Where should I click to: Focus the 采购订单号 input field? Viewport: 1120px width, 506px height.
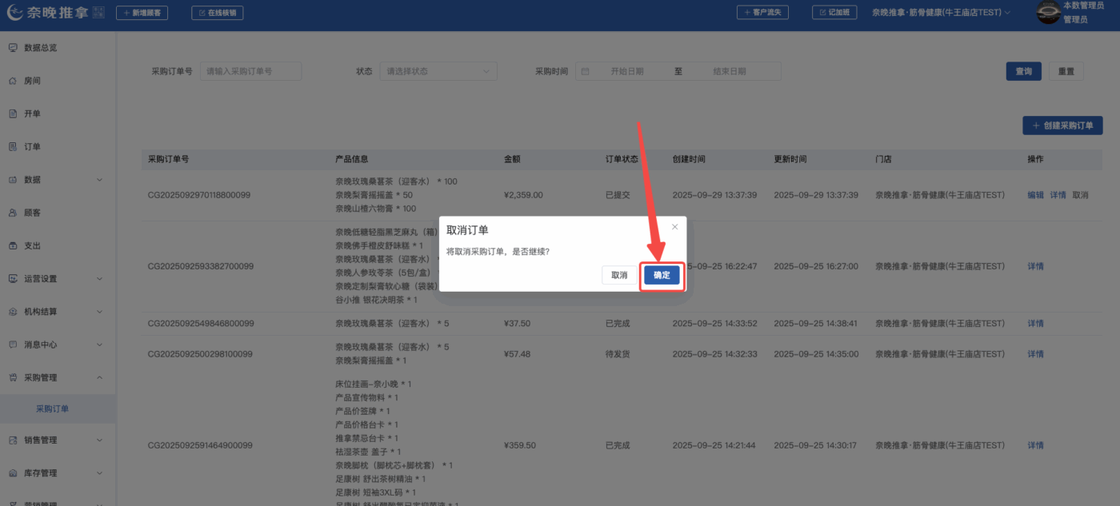point(251,71)
